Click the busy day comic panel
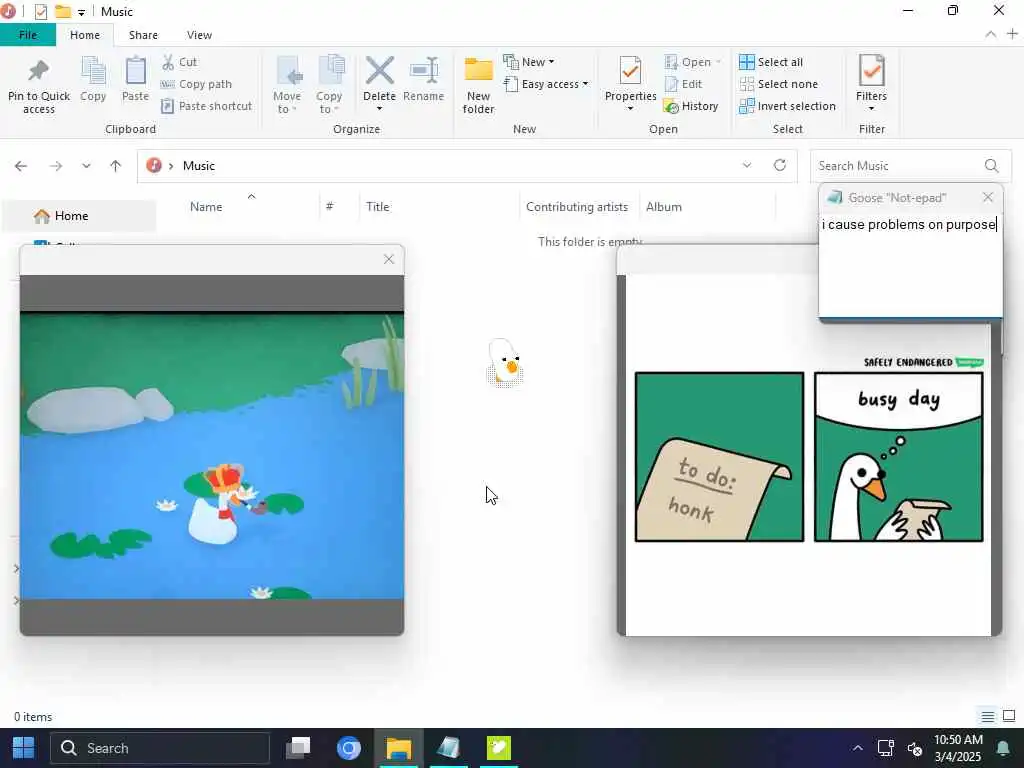This screenshot has width=1024, height=768. [899, 456]
